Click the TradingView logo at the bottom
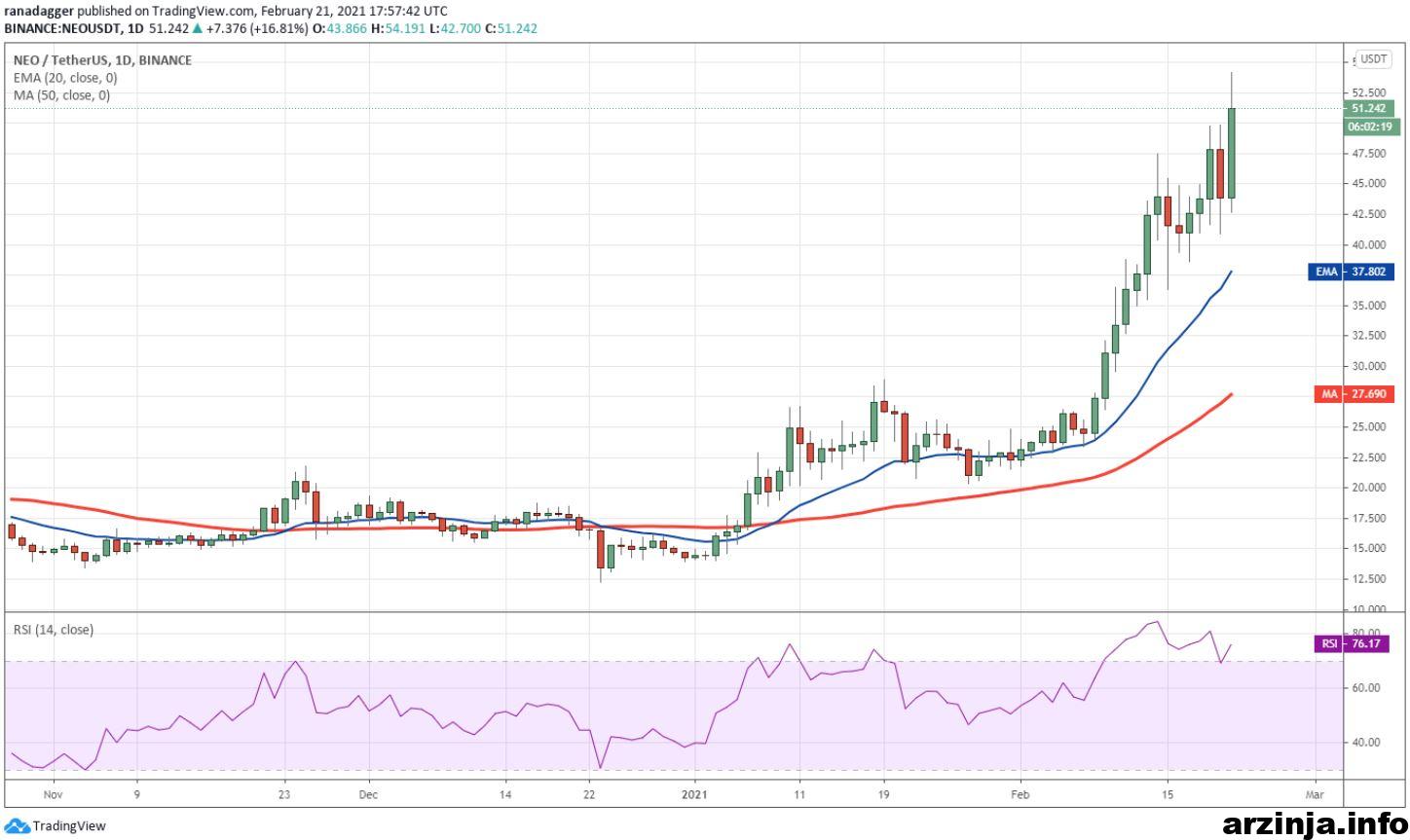The image size is (1410, 840). [56, 826]
